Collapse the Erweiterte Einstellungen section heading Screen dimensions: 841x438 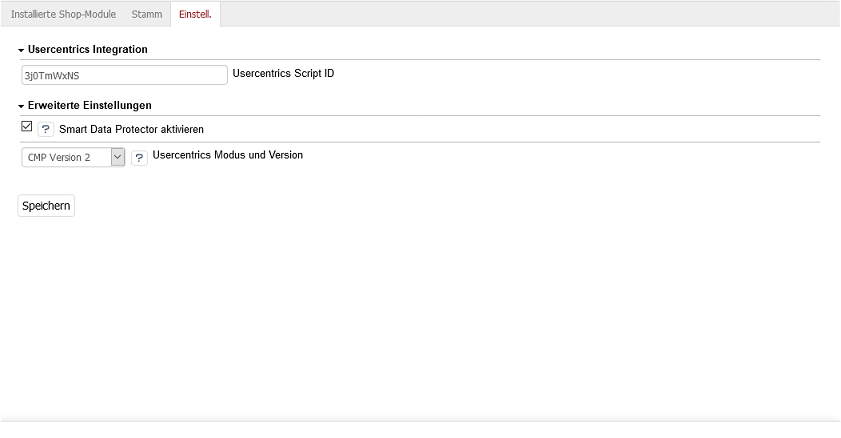(90, 105)
